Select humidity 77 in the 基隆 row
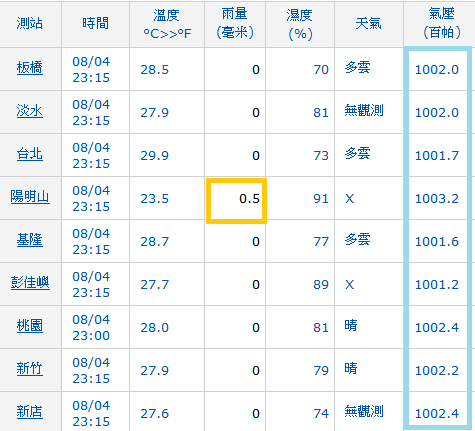 click(321, 242)
